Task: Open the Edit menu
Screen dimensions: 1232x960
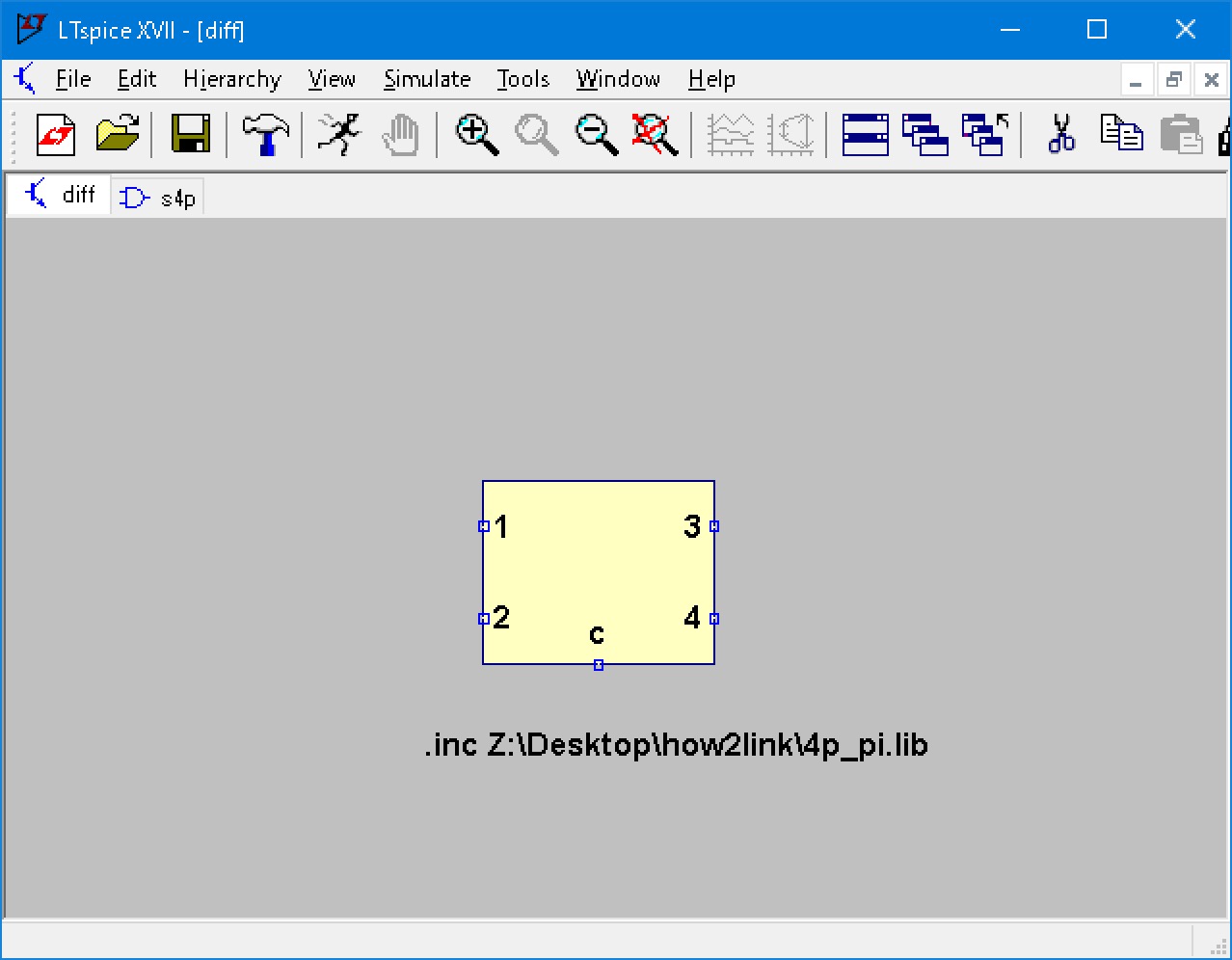Action: 137,79
